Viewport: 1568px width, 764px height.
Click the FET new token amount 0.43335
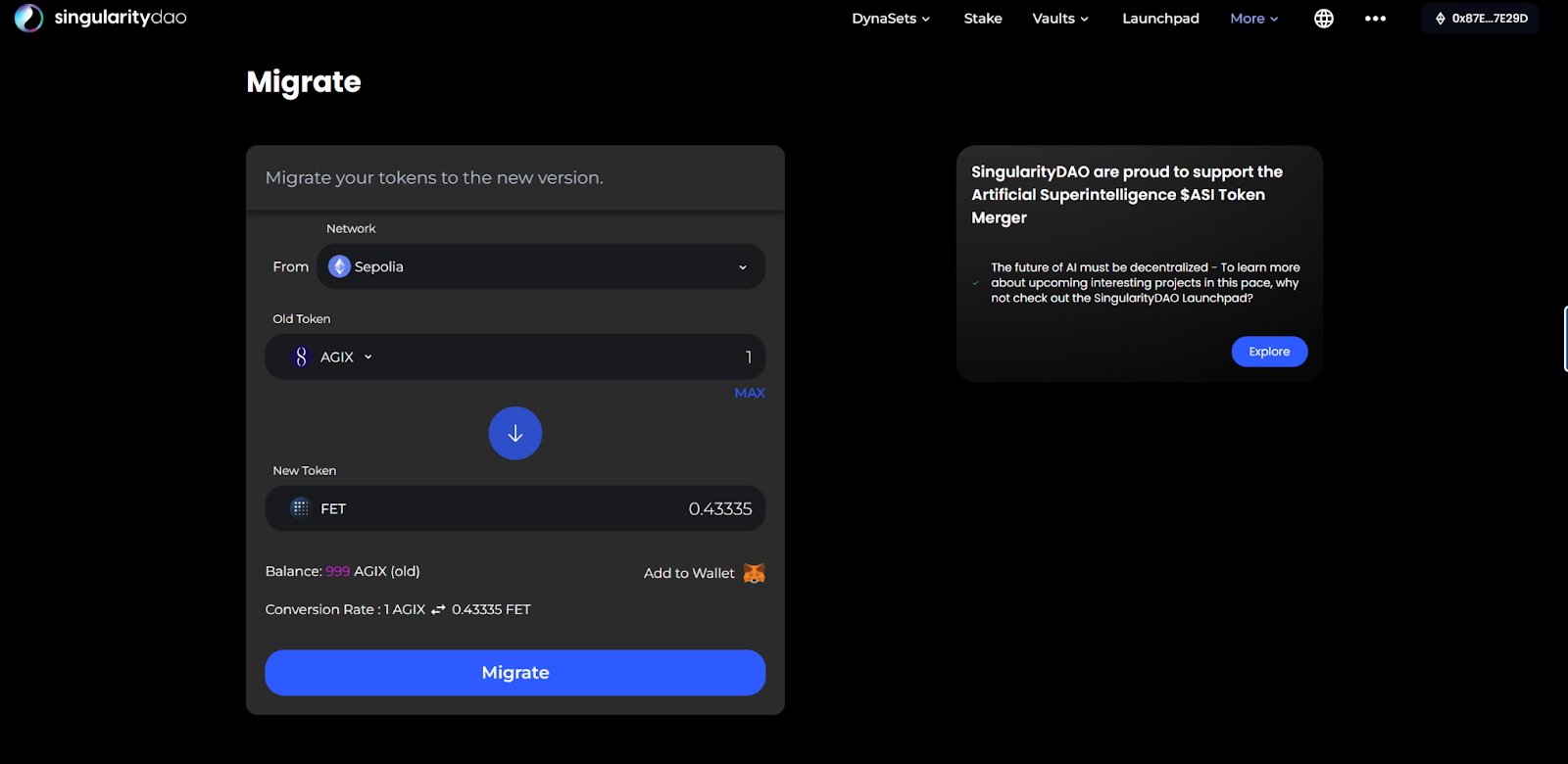click(720, 508)
